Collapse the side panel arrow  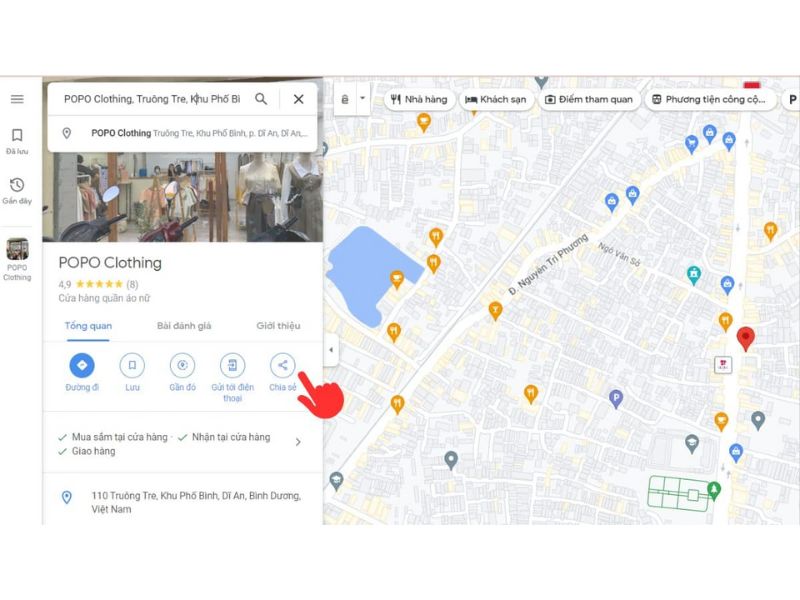[331, 350]
